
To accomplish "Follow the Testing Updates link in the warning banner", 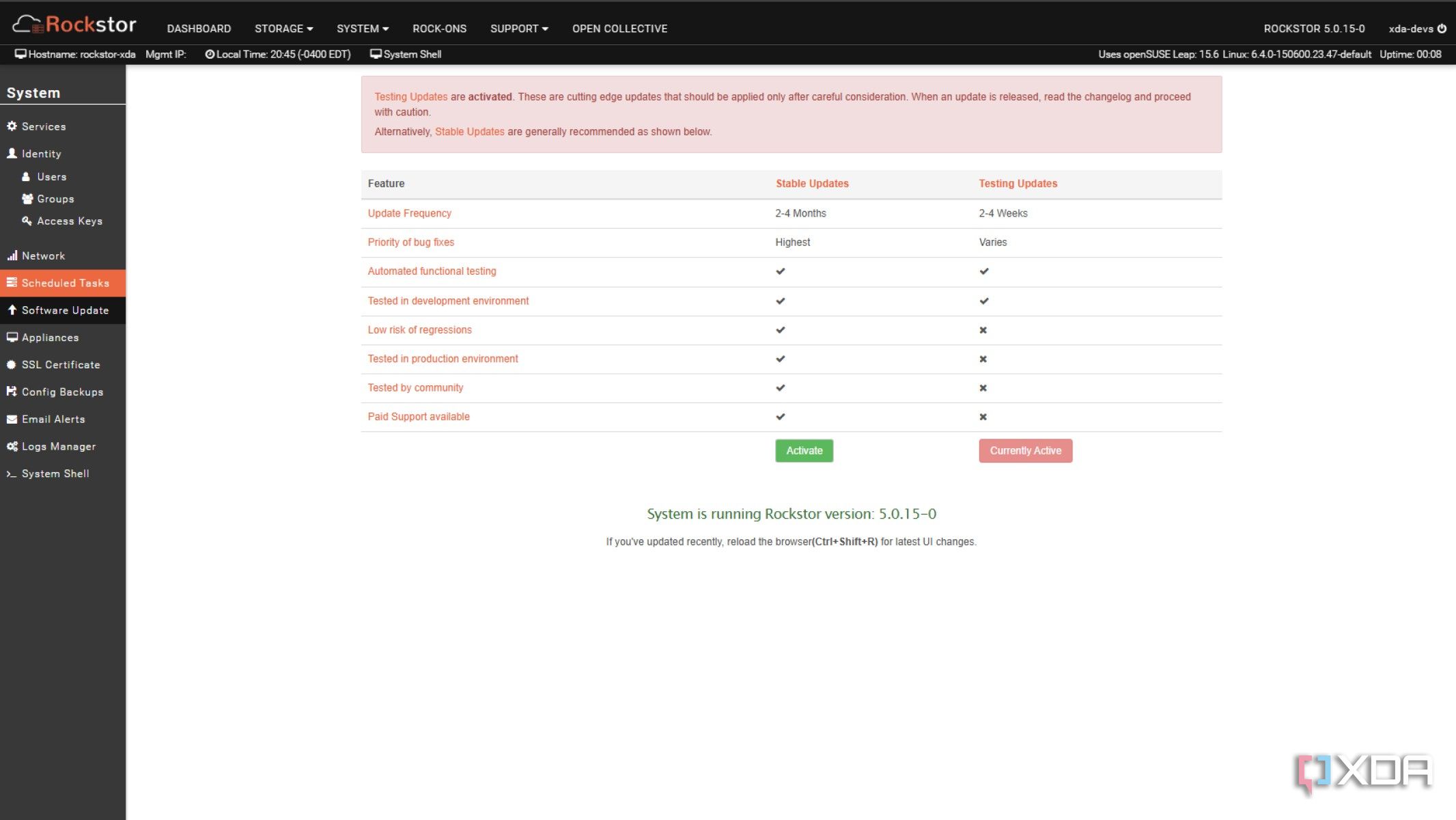I will tap(410, 97).
